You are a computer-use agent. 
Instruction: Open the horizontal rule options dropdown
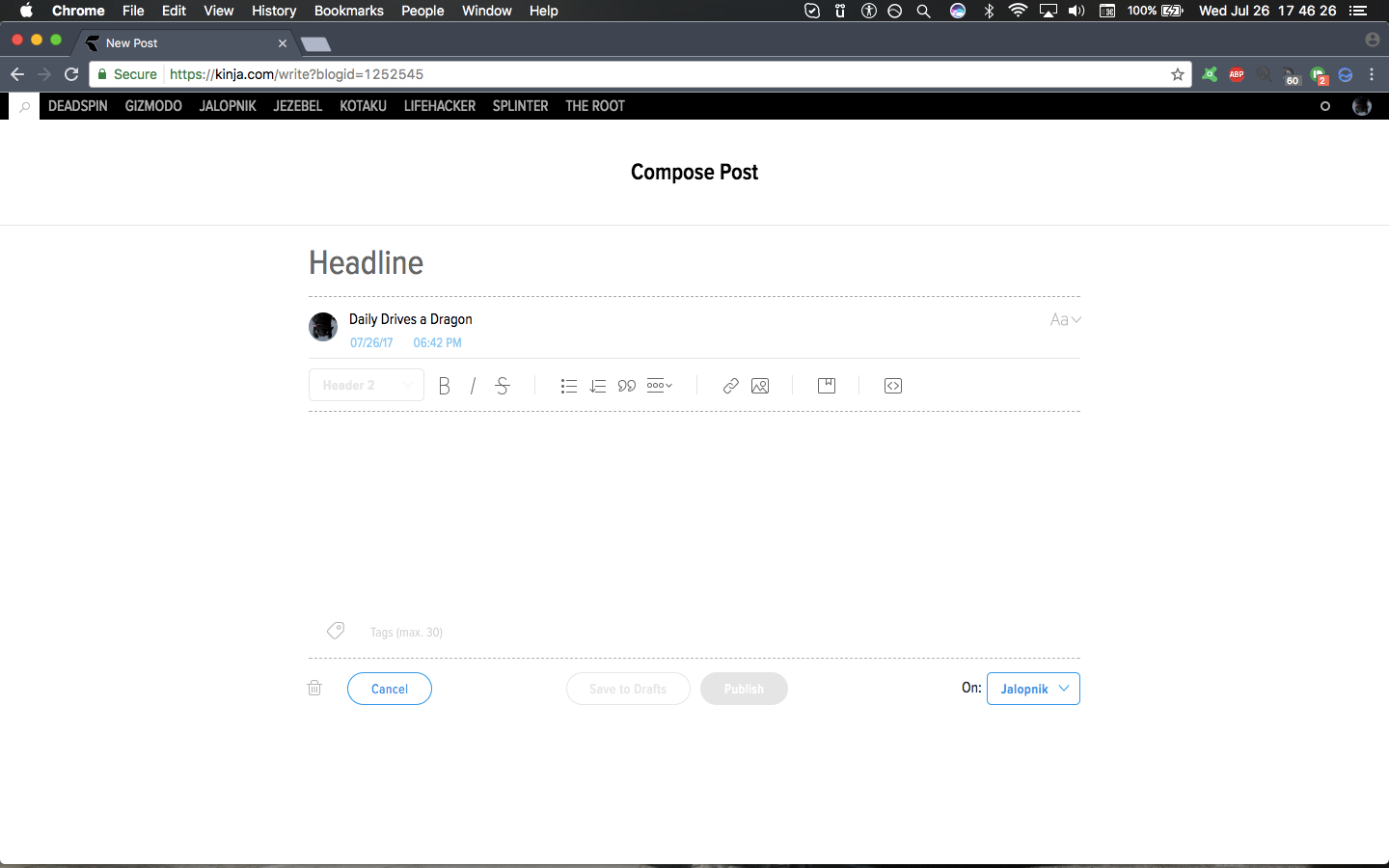point(660,386)
